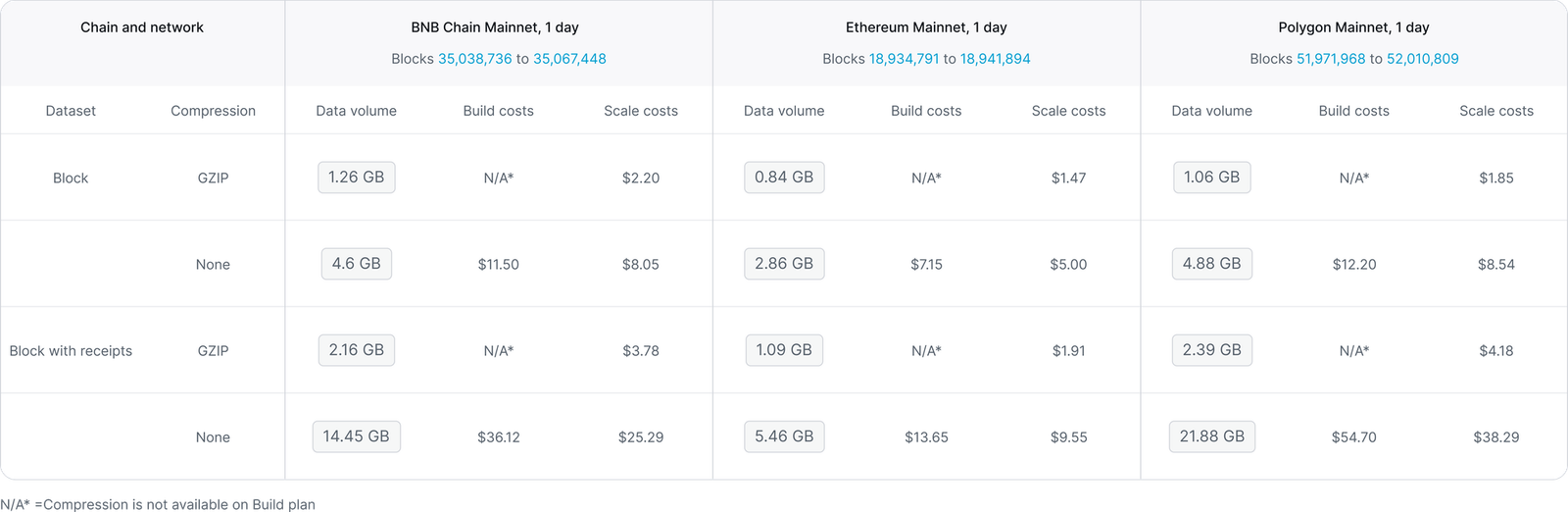The width and height of the screenshot is (1568, 512).
Task: Select the $11.50 build cost cell
Action: (499, 265)
